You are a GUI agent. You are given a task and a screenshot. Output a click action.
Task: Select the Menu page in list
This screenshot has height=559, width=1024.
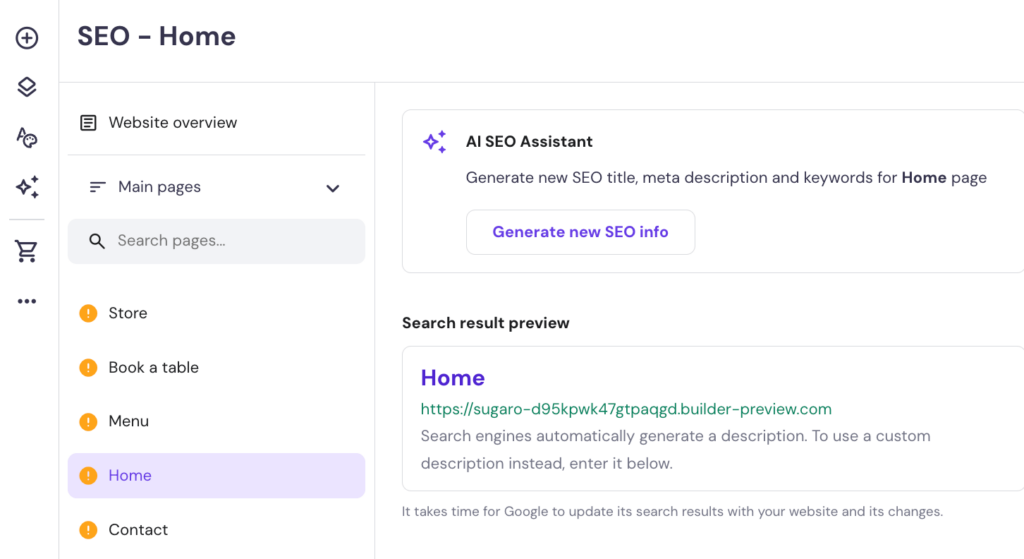[x=128, y=421]
